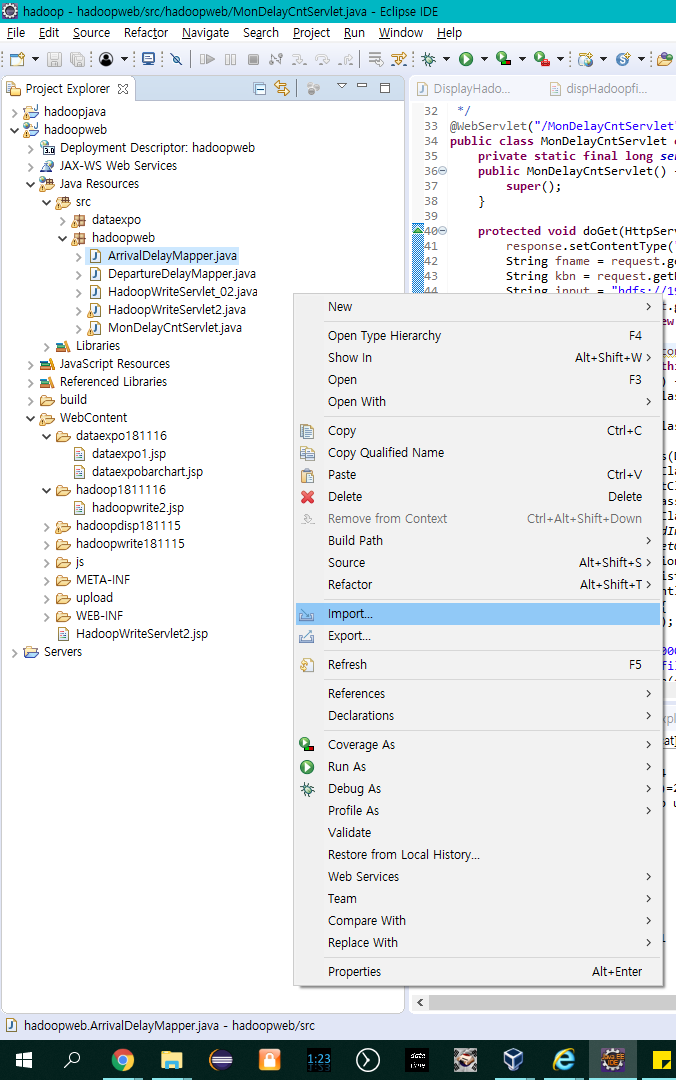The image size is (676, 1080).
Task: Collapse the doGet method fold marker
Action: click(x=442, y=231)
